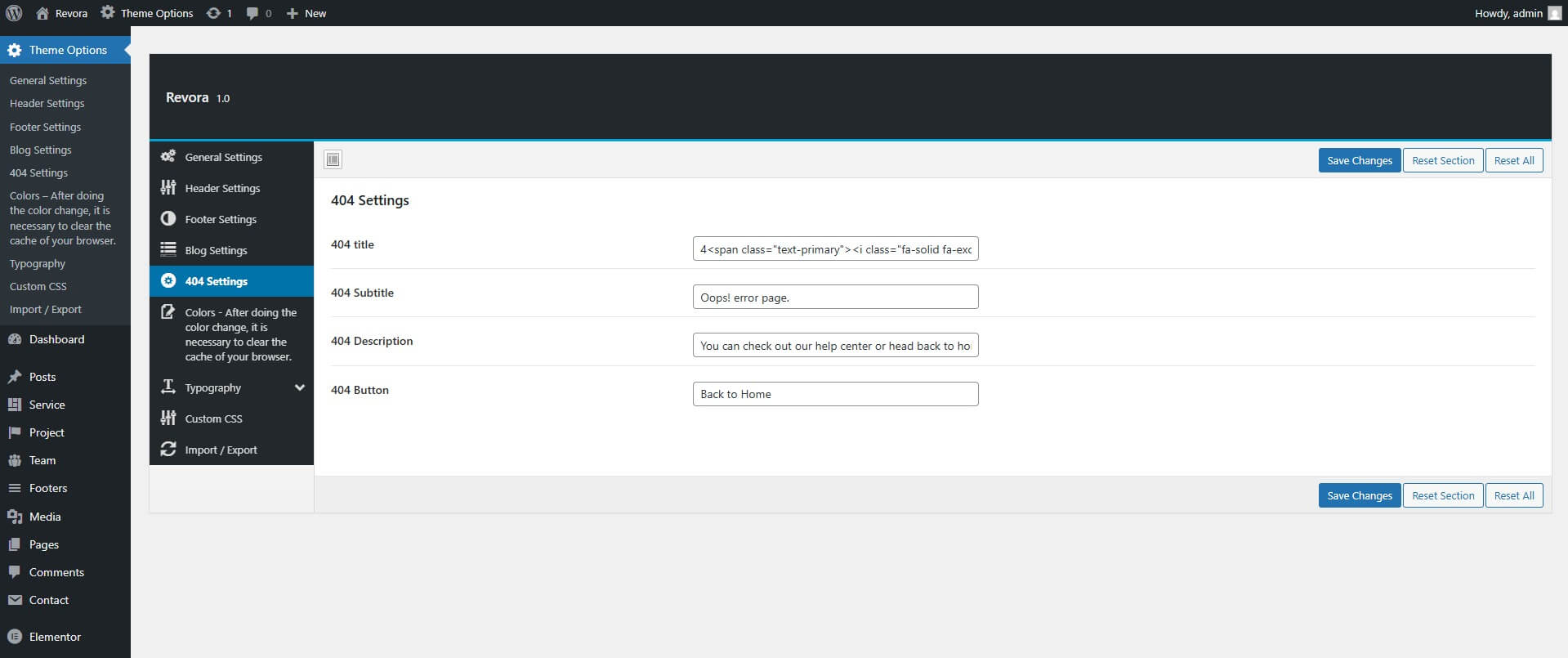Click the Contact envelope icon

point(15,600)
